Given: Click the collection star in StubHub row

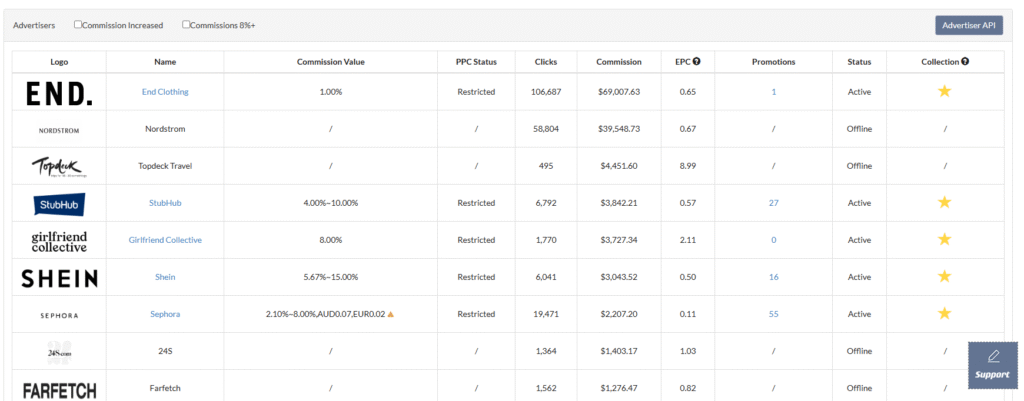Looking at the screenshot, I should [944, 202].
